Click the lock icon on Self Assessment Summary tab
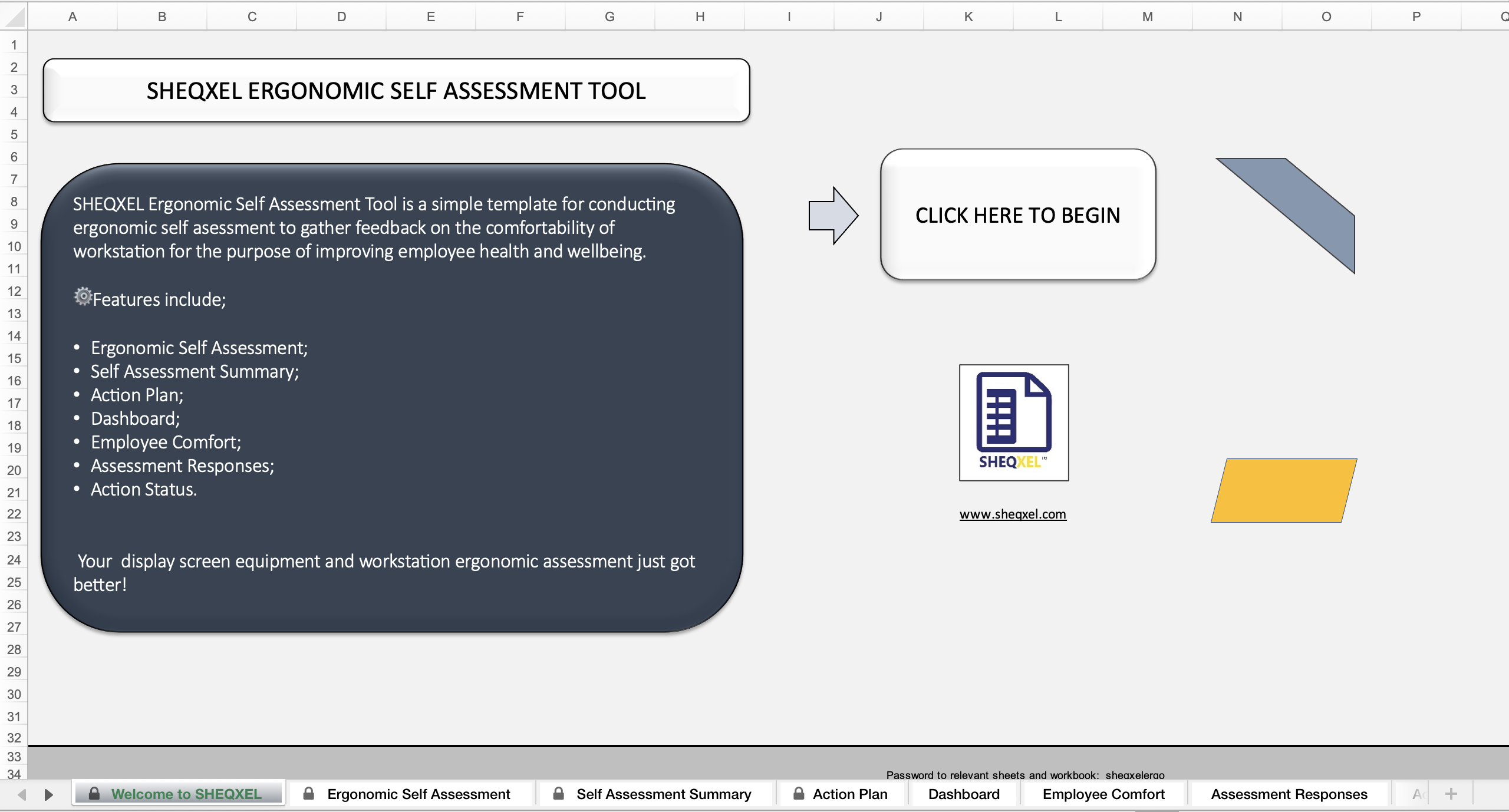This screenshot has height=812, width=1509. pos(558,794)
